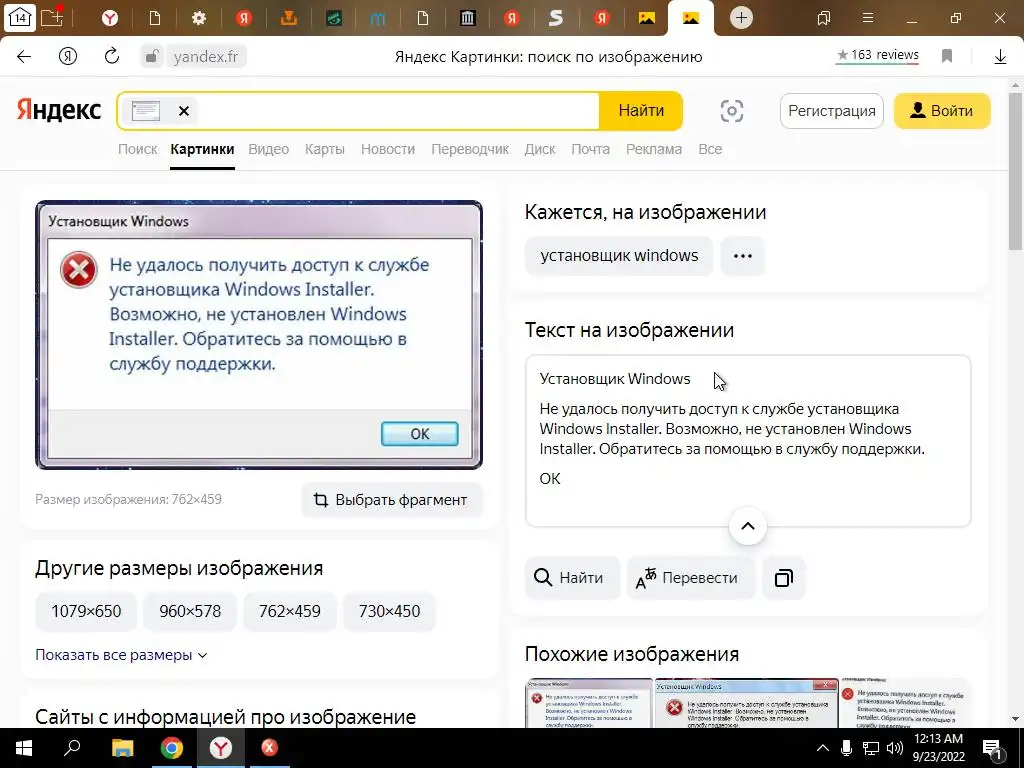The height and width of the screenshot is (768, 1024).
Task: Click the Яндекс logo
Action: click(59, 110)
